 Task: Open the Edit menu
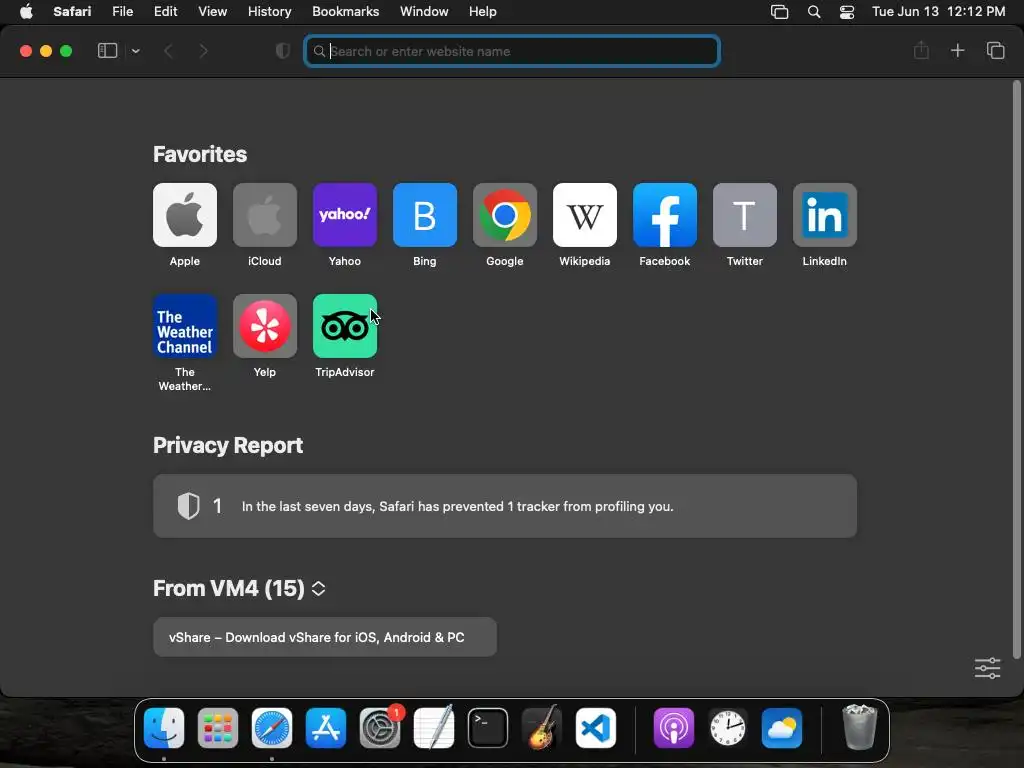(x=165, y=11)
